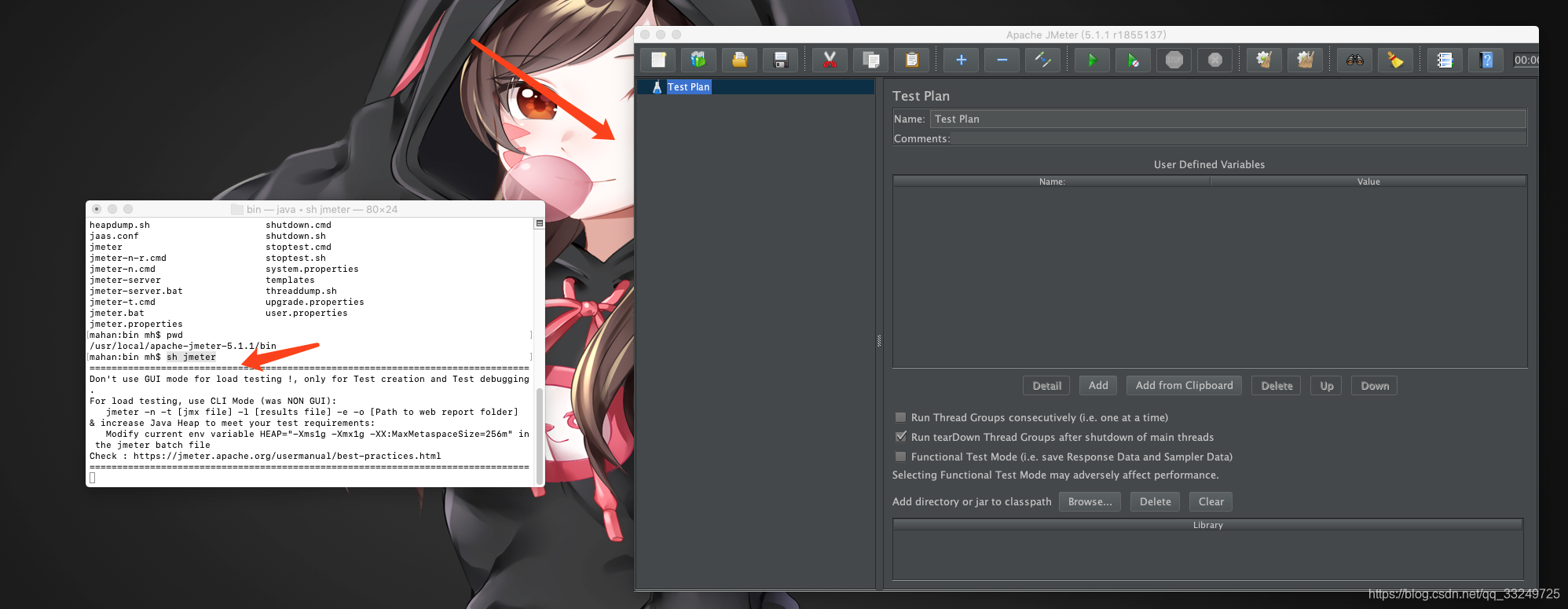Open the Templates icon in JMeter toolbar
The image size is (1568, 609).
click(698, 60)
